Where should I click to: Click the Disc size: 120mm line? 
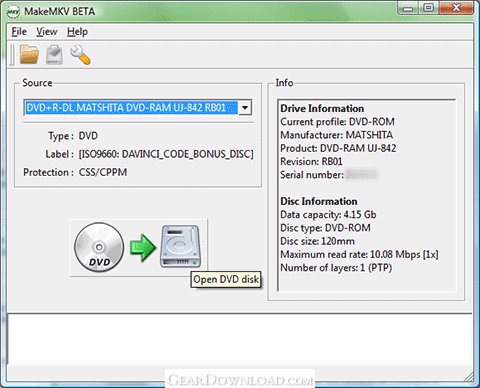click(317, 241)
